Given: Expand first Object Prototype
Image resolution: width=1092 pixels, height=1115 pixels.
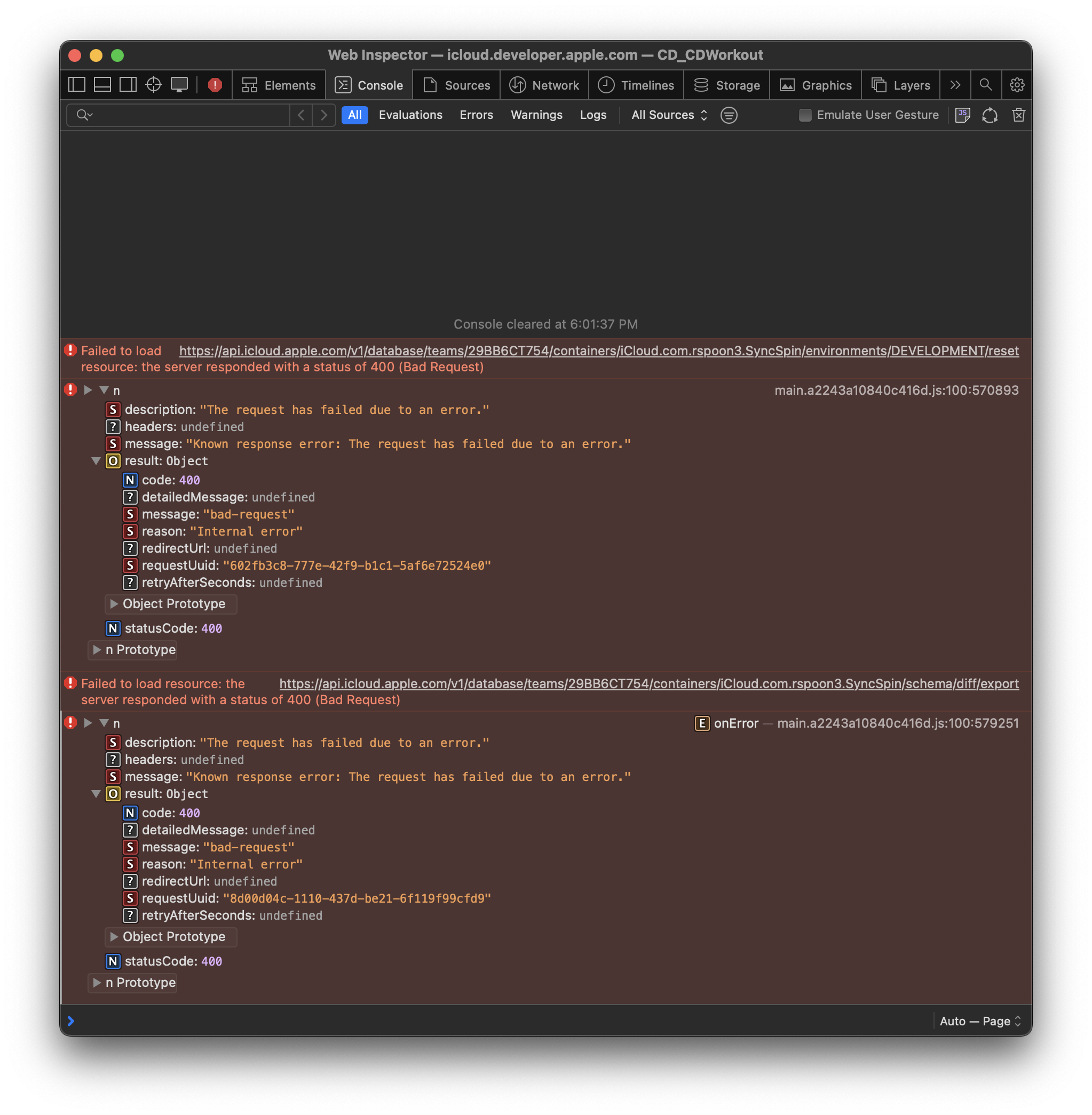Looking at the screenshot, I should click(x=114, y=604).
